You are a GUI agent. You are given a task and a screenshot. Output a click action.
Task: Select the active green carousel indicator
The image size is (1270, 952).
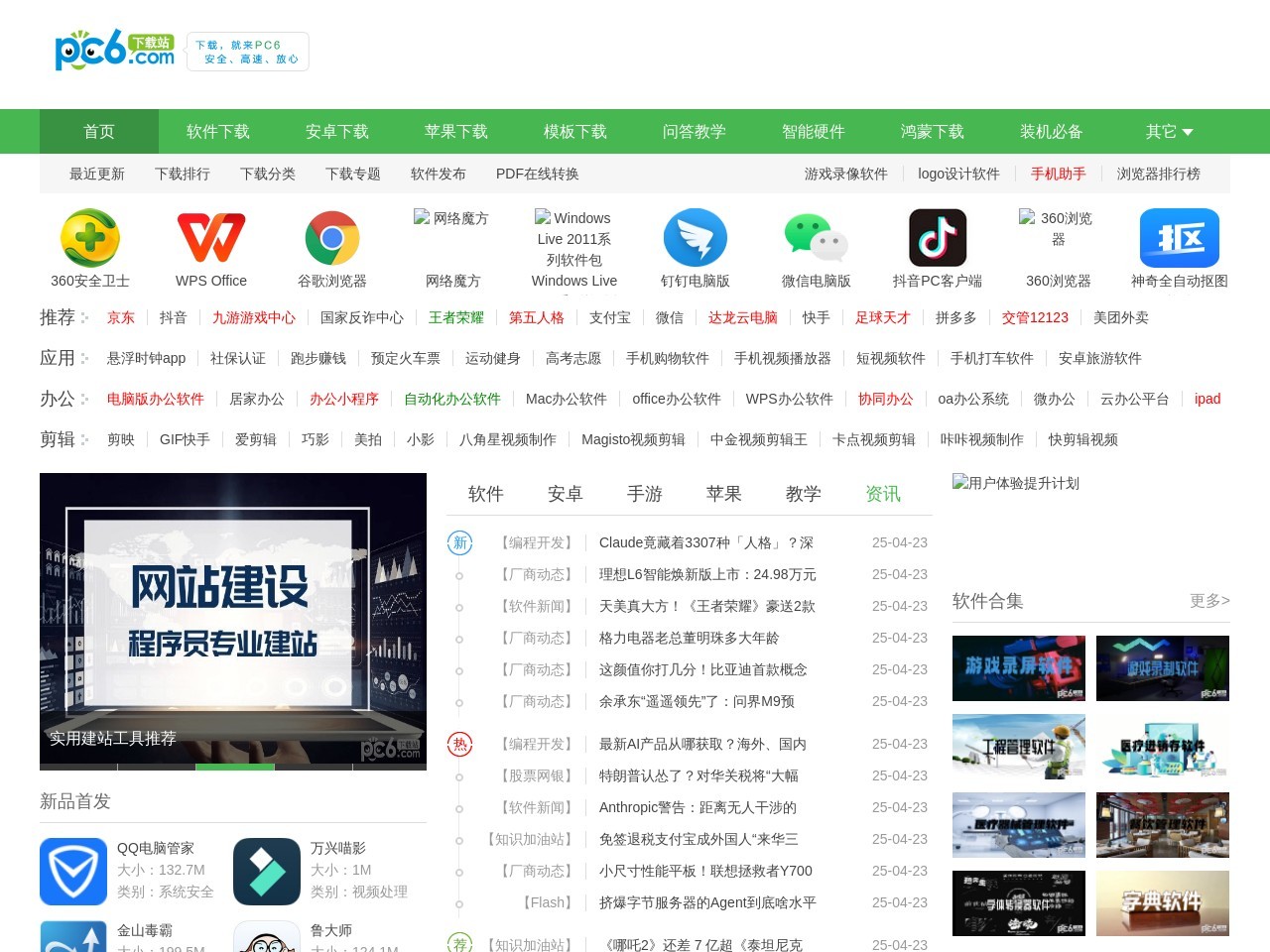pyautogui.click(x=234, y=767)
